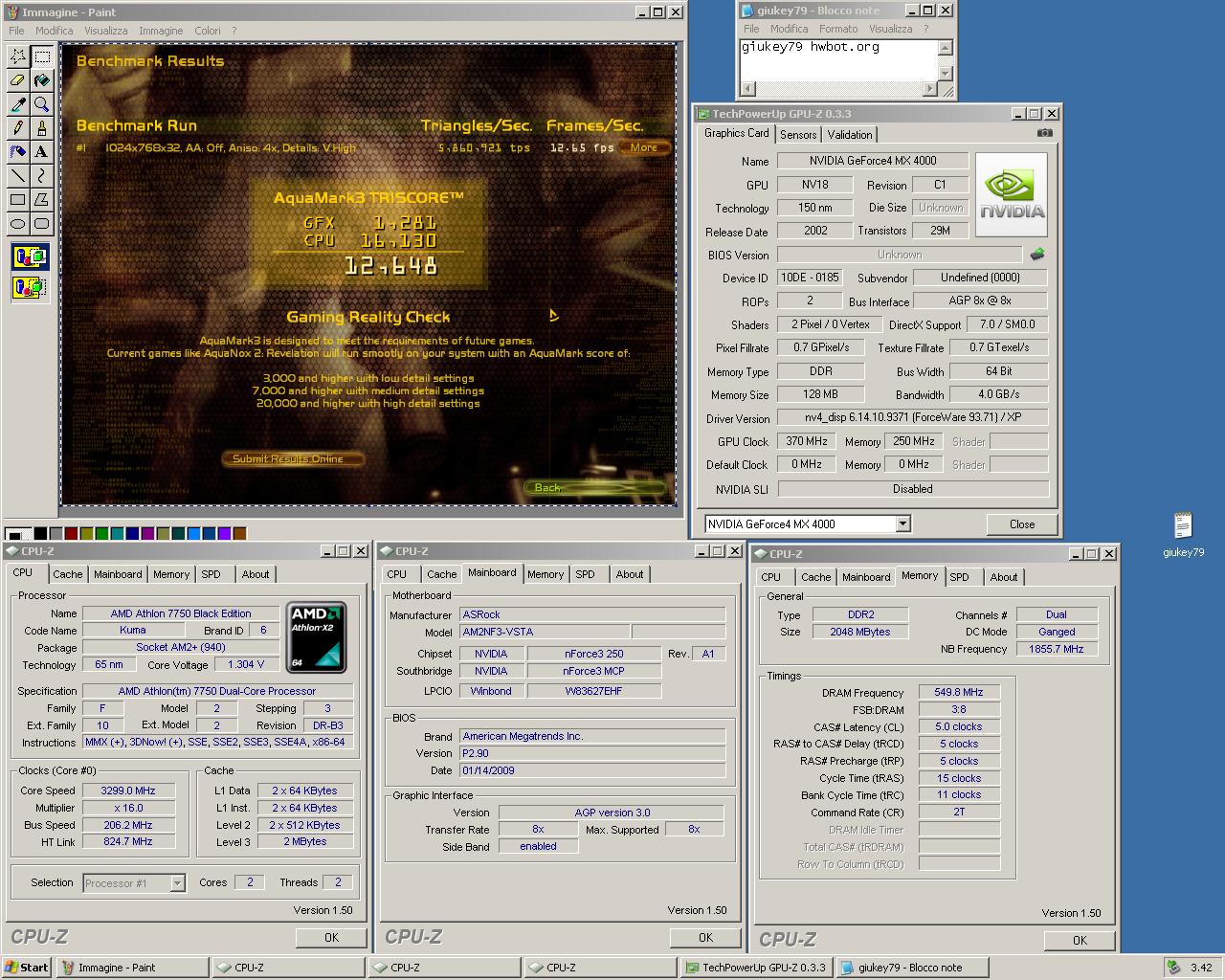Click the Notepad vertical scrollbar up arrow
The width and height of the screenshot is (1225, 980).
click(945, 48)
